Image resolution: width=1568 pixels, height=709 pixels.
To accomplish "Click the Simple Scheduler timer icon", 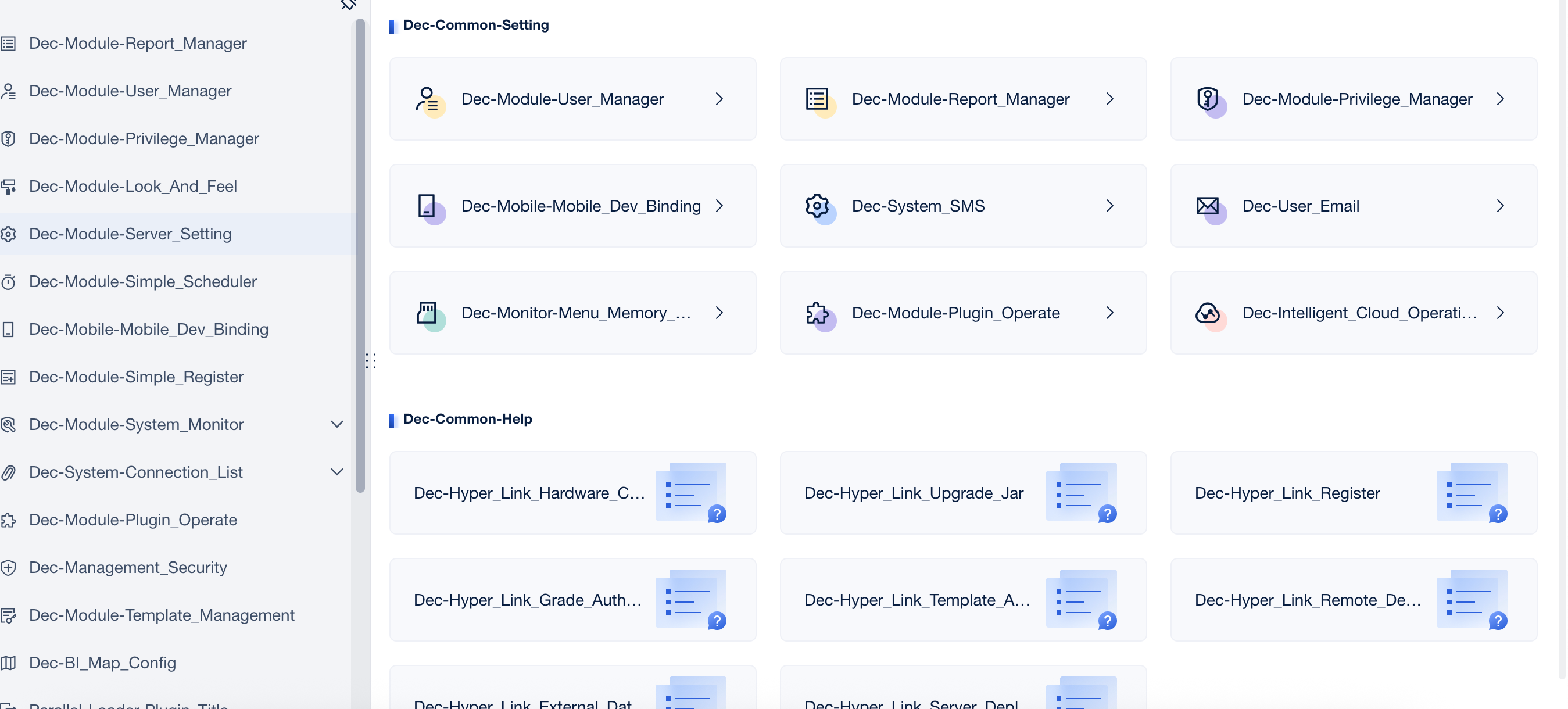I will [8, 282].
